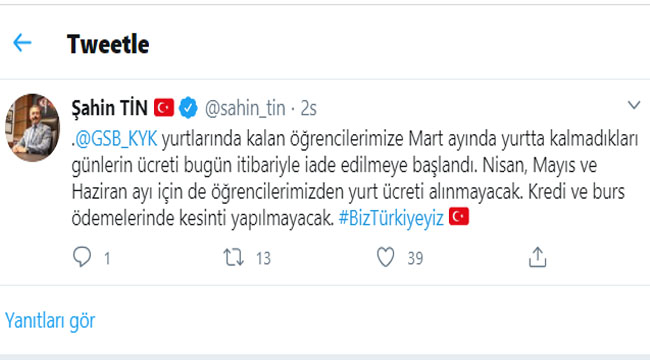Click the reply count 1

pos(107,258)
